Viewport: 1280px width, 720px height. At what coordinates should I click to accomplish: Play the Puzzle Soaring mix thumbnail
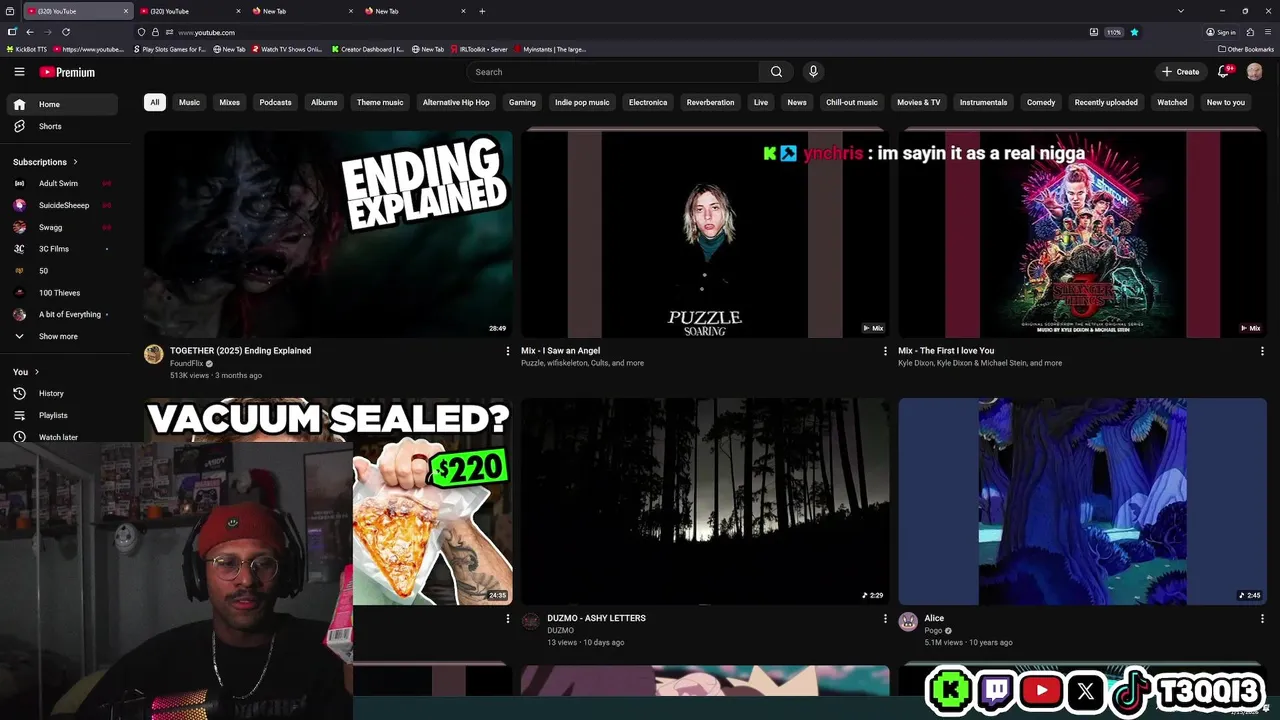point(705,234)
